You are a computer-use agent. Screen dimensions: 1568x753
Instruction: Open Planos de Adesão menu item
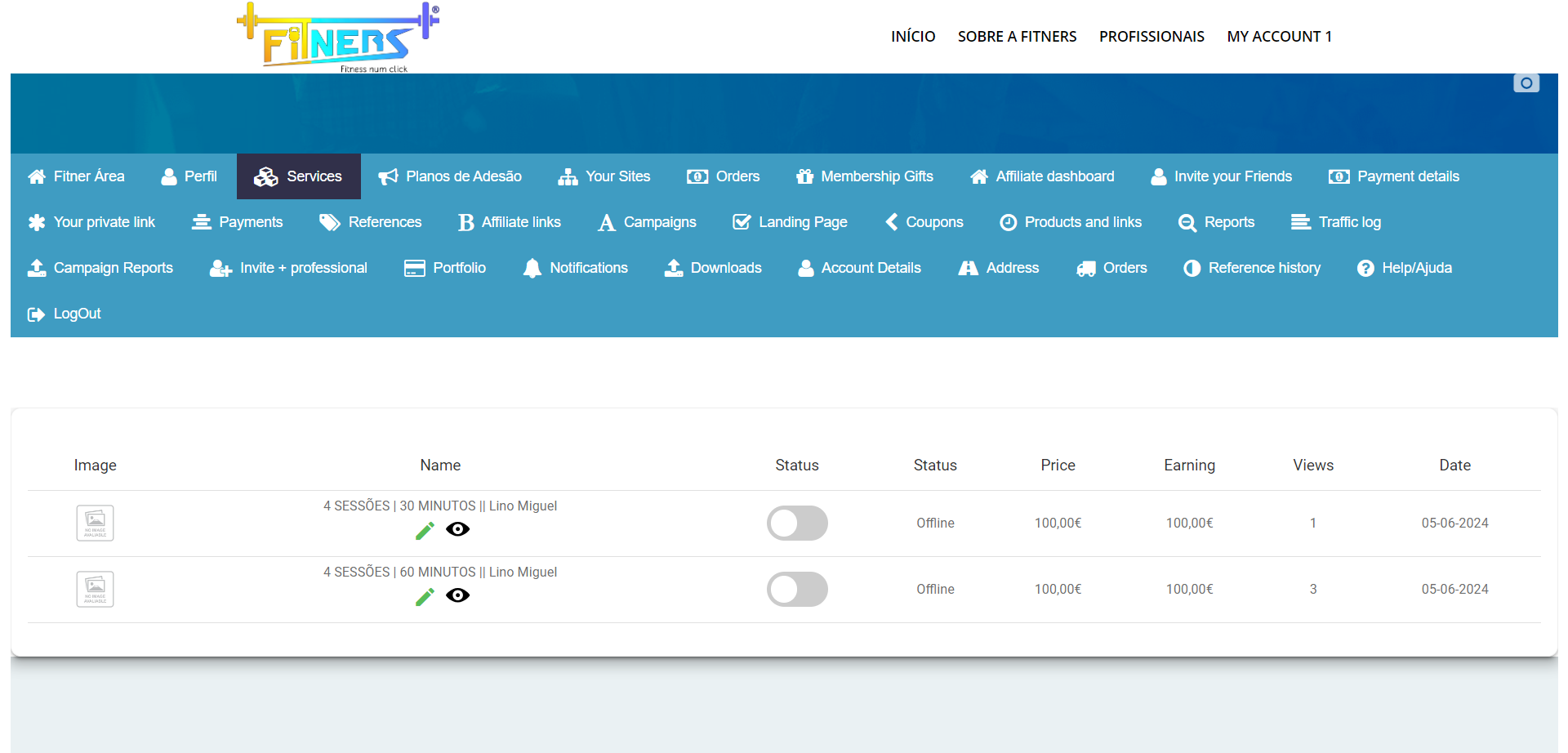pyautogui.click(x=450, y=176)
